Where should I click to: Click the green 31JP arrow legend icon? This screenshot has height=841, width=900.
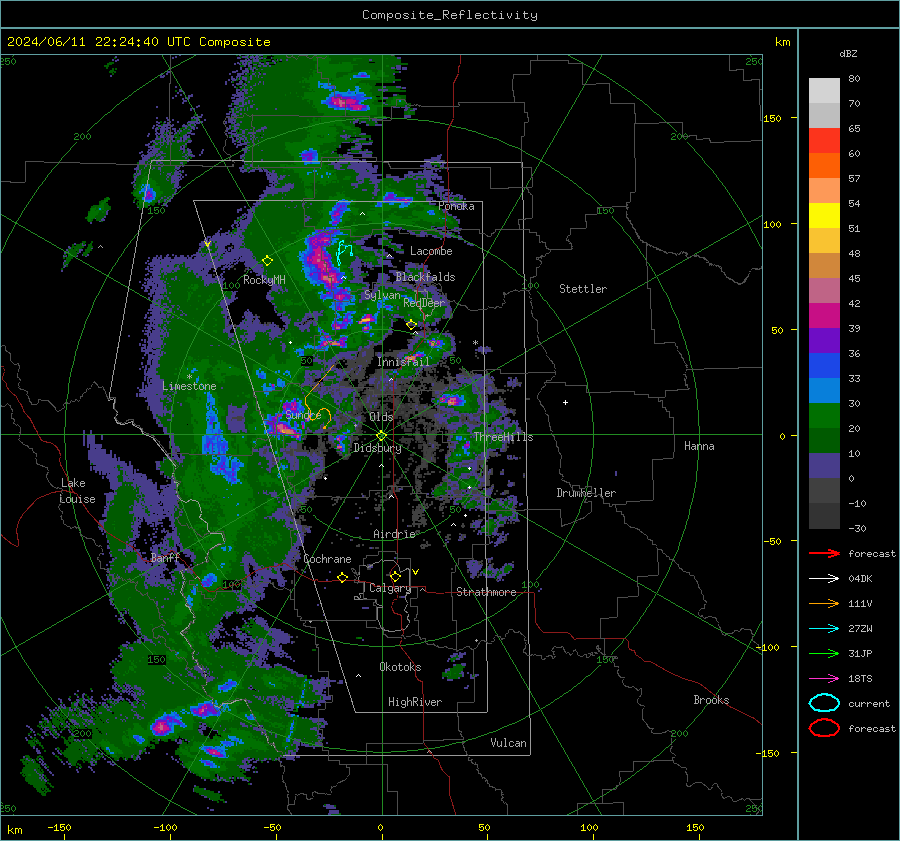point(824,653)
